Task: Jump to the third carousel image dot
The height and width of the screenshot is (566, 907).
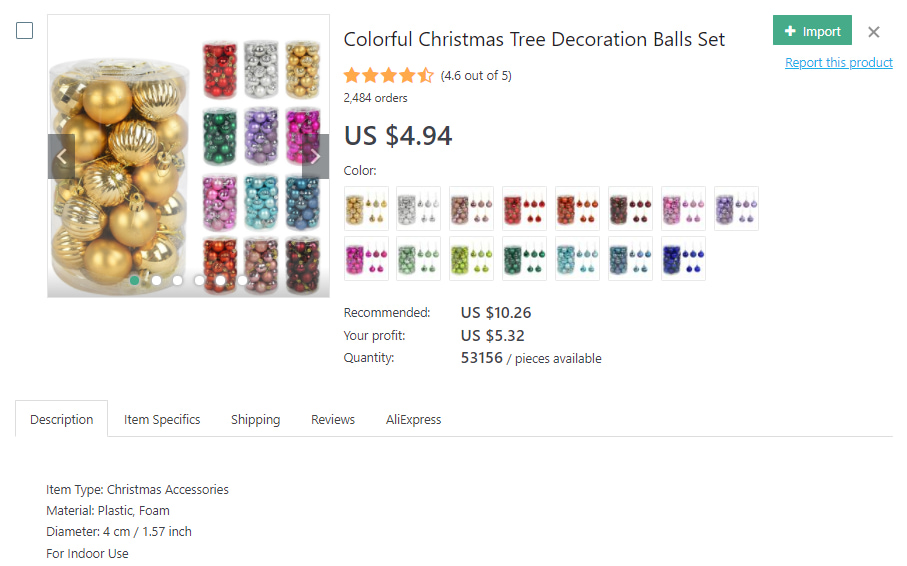Action: click(177, 281)
